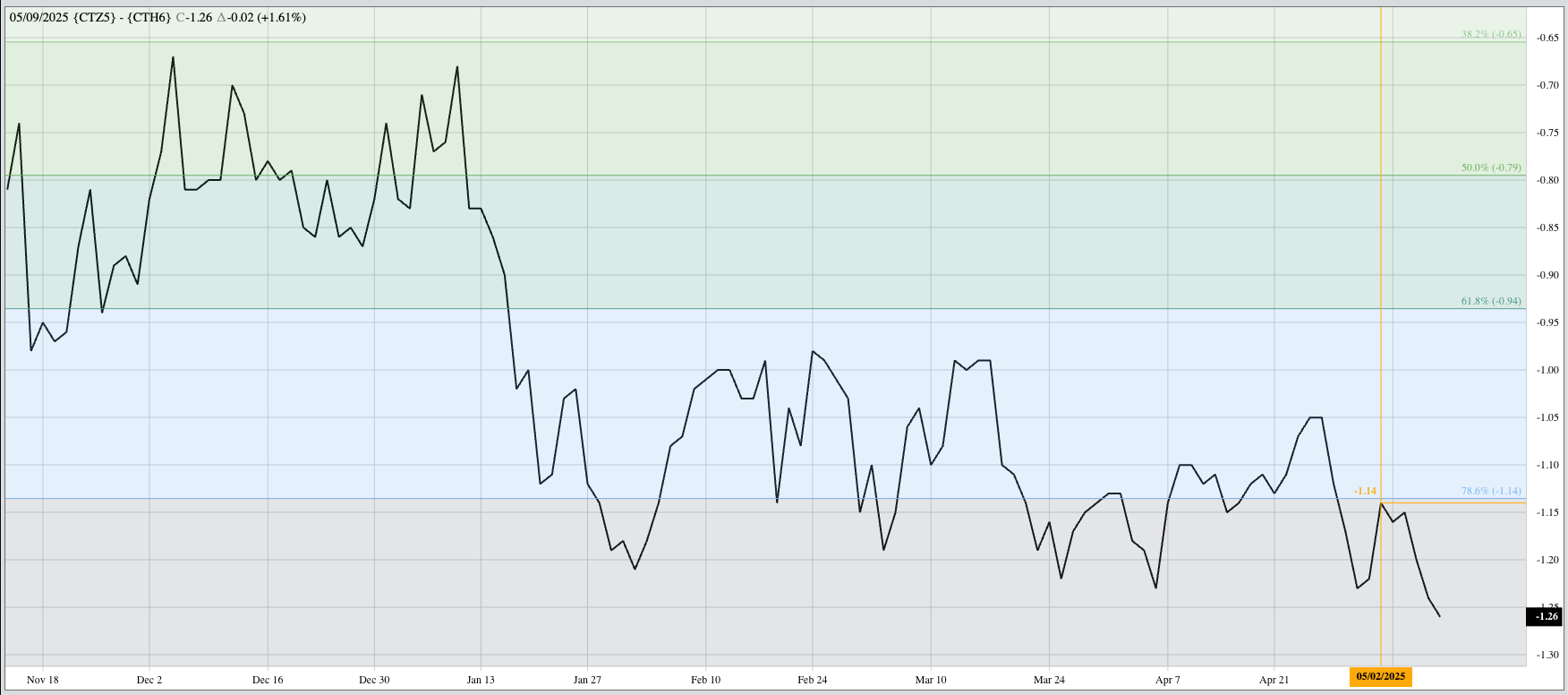
Task: Click the 05/09/2025 date in chart header
Action: [38, 17]
